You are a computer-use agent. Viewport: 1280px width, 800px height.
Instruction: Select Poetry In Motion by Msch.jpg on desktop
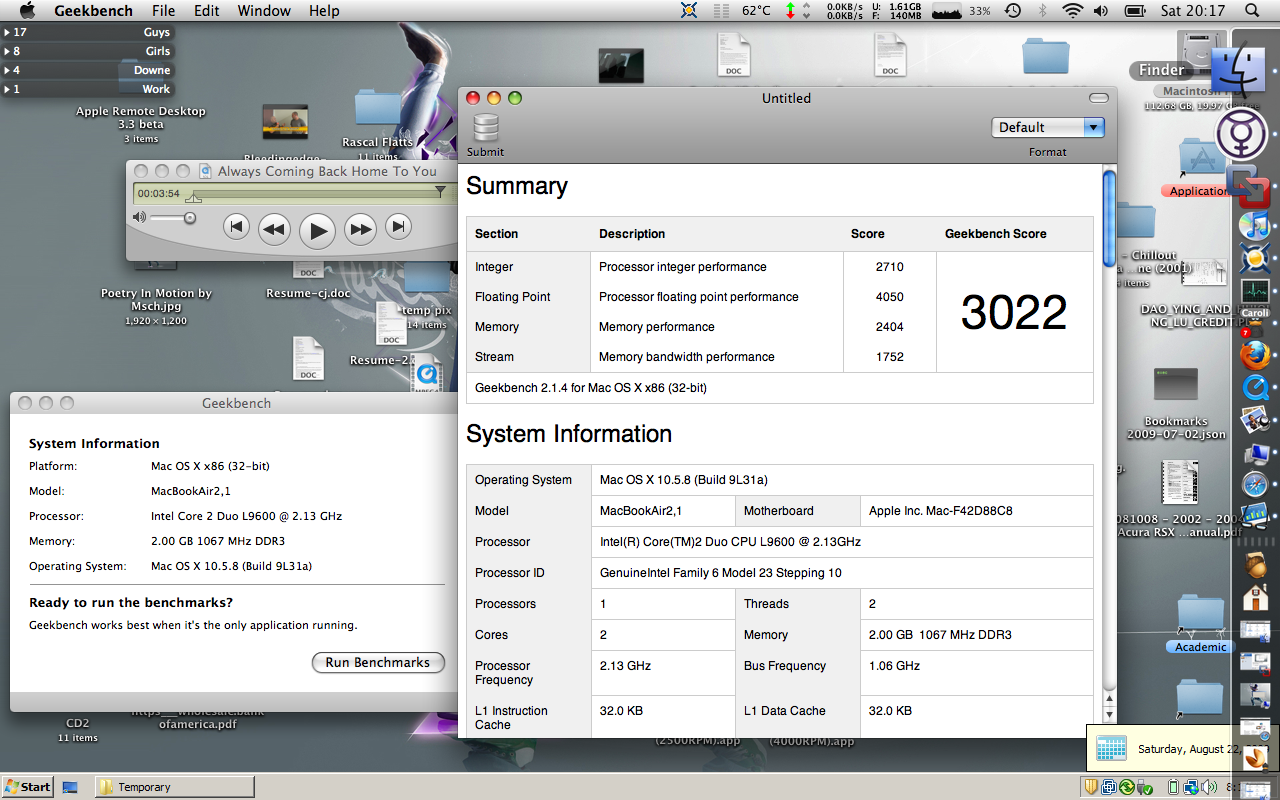[x=157, y=300]
